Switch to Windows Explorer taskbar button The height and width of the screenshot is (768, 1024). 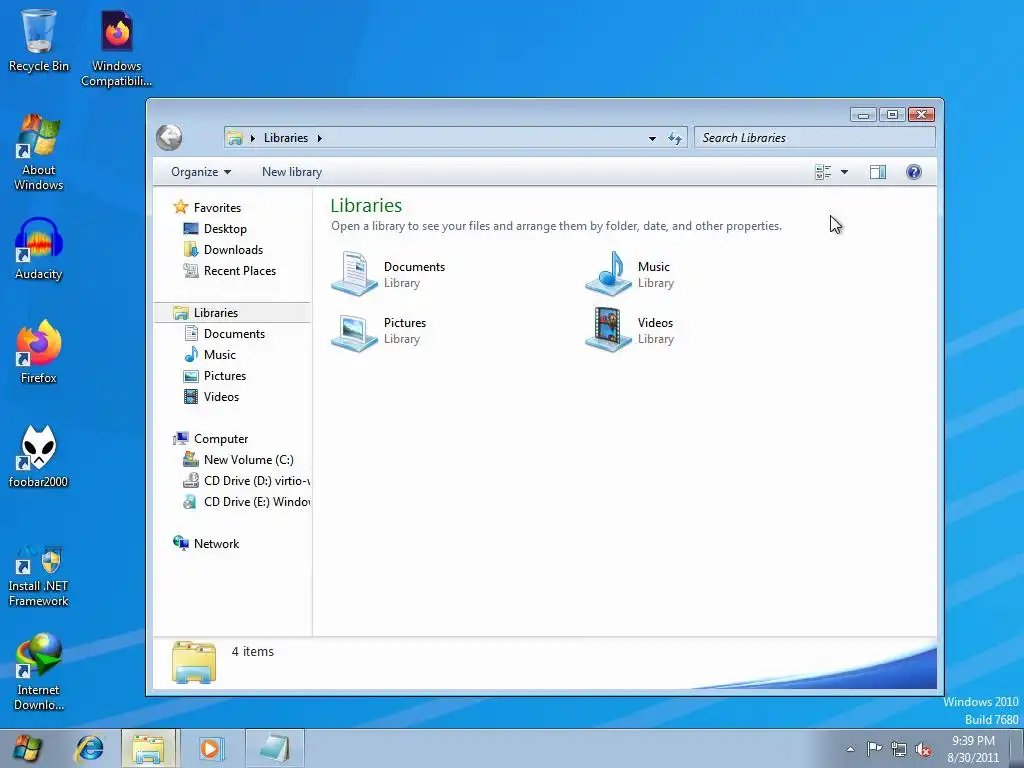[148, 748]
